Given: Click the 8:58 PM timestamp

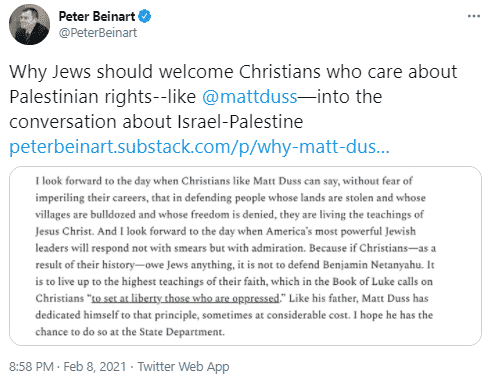Looking at the screenshot, I should coord(31,366).
